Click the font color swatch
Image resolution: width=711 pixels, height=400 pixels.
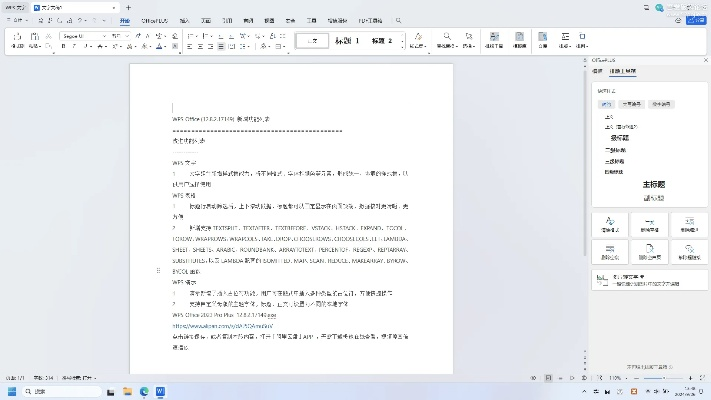(x=160, y=46)
